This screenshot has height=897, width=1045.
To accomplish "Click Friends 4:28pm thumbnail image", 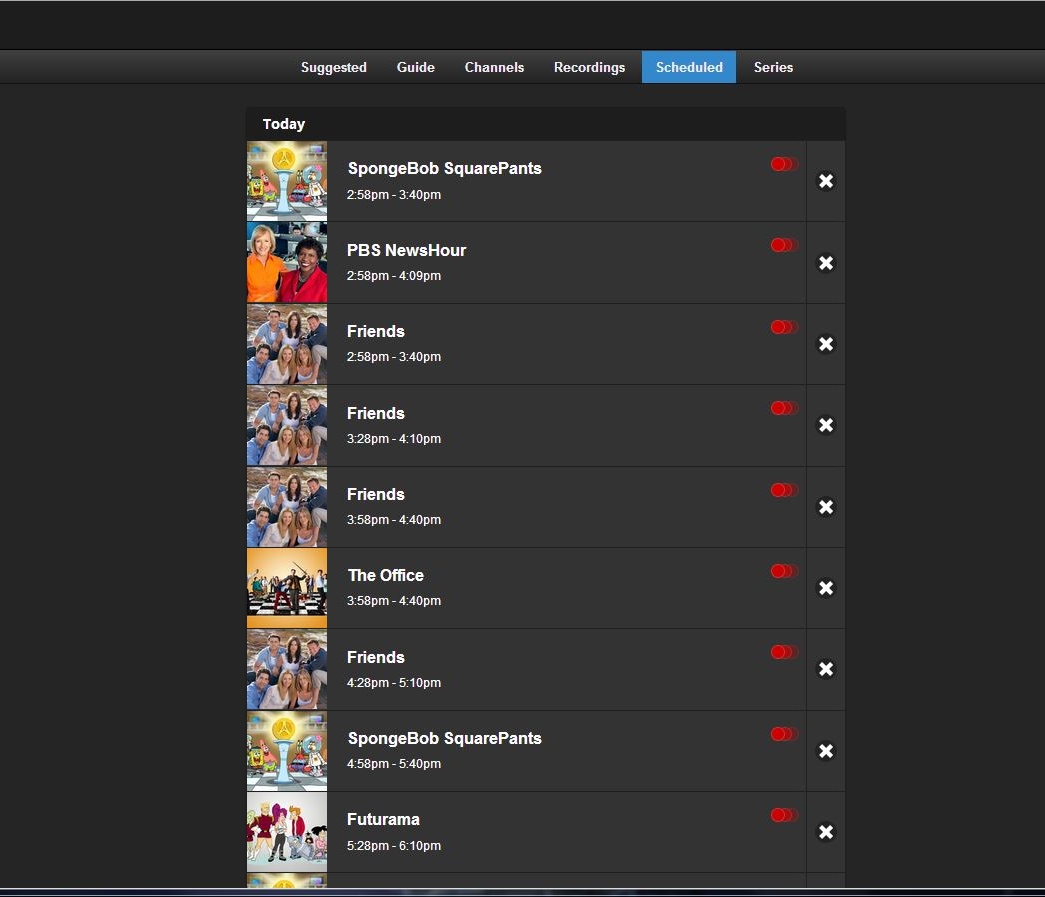I will pos(287,669).
